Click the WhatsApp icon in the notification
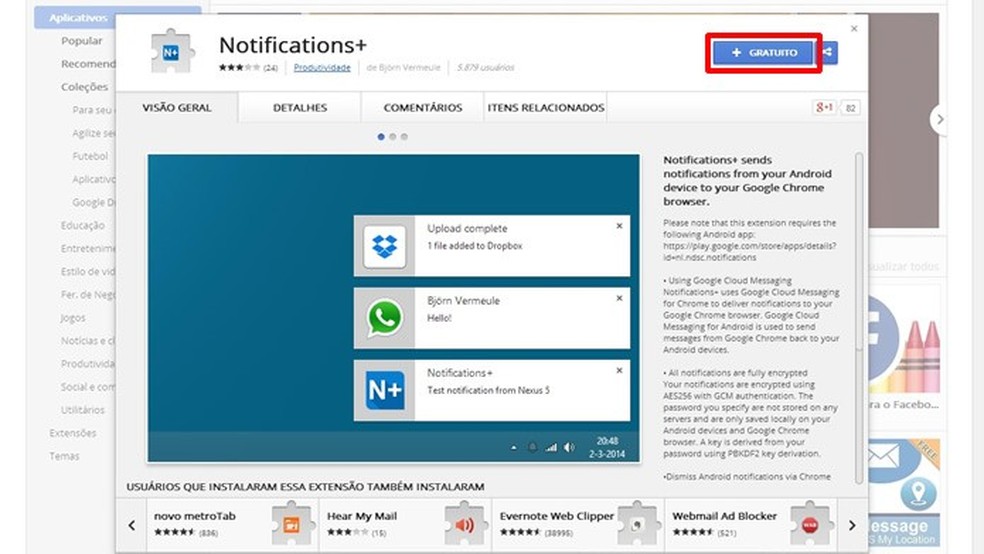The image size is (984, 554). [385, 318]
